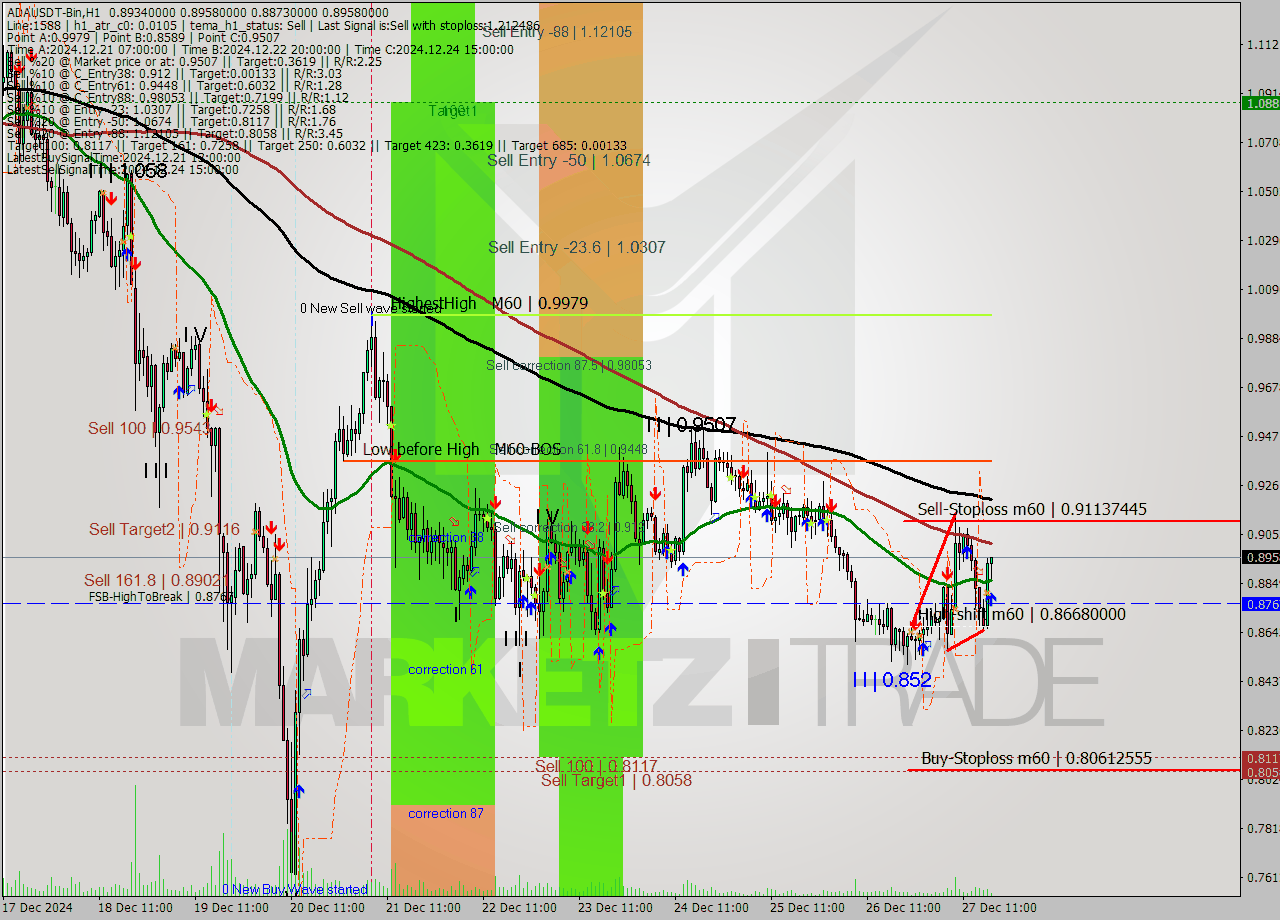Click the Buy-Stoploss m60 0.80612555 label

[x=1036, y=758]
